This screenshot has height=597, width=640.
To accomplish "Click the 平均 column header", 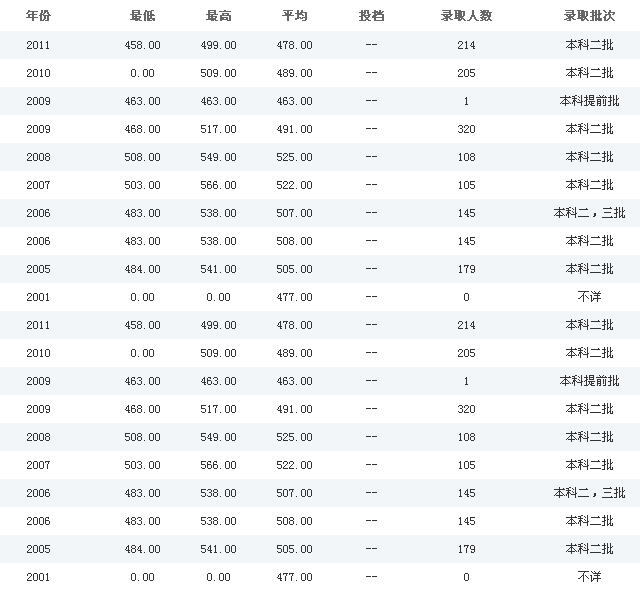I will tap(295, 17).
